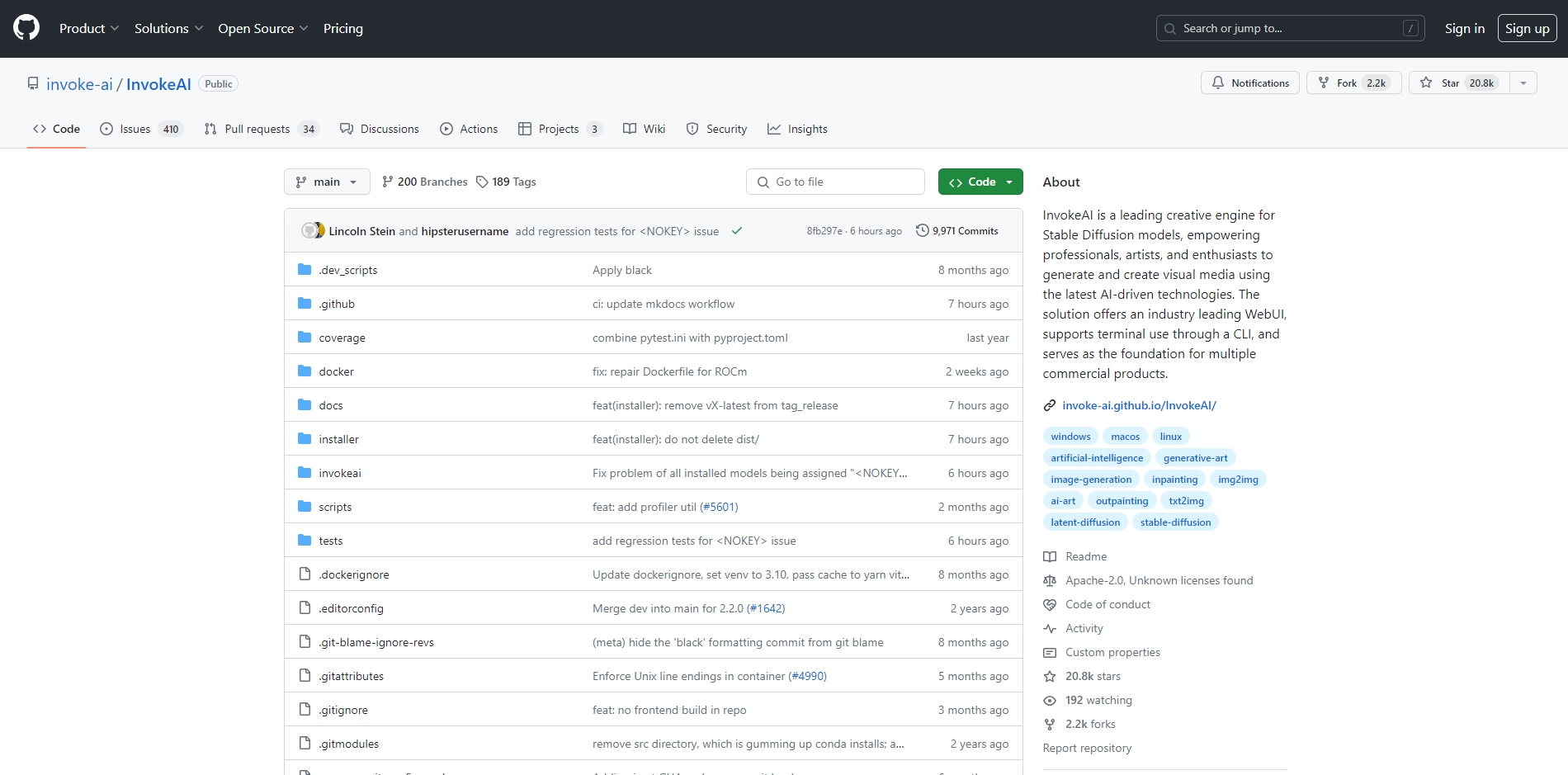Open the Pull requests tab

pos(259,129)
